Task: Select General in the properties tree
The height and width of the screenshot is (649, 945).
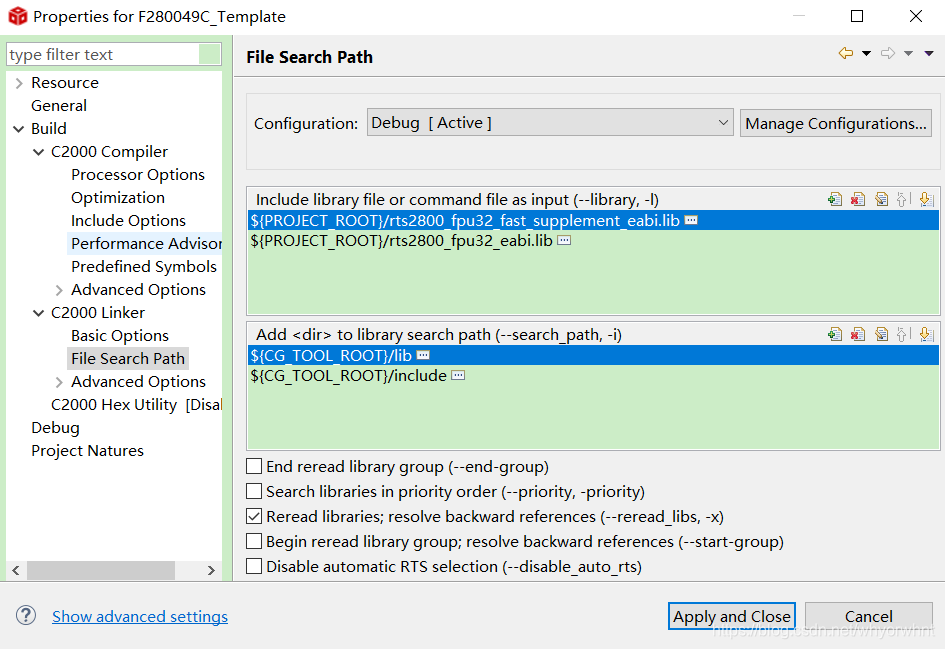Action: (x=59, y=105)
